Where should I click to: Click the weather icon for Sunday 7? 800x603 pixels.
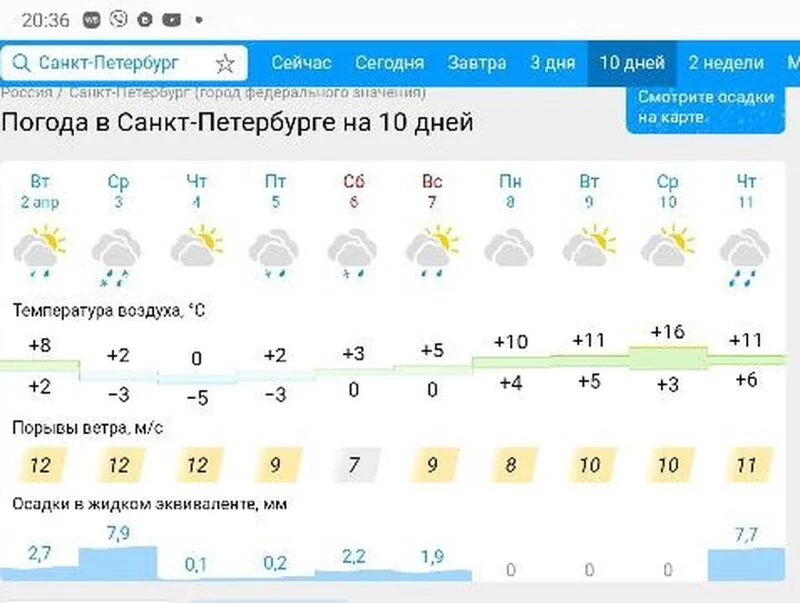click(x=432, y=250)
